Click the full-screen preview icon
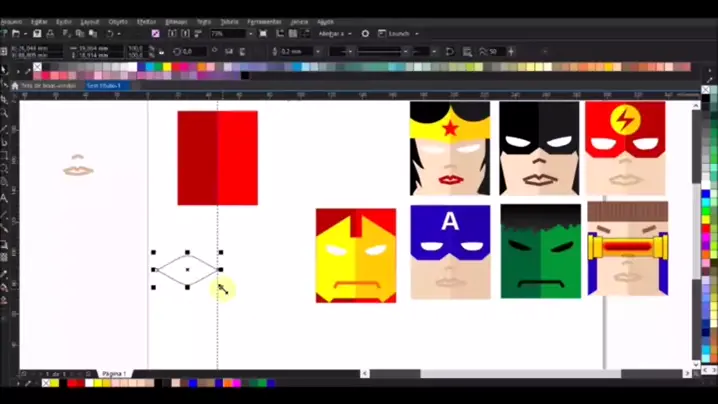The width and height of the screenshot is (718, 404). [x=263, y=33]
